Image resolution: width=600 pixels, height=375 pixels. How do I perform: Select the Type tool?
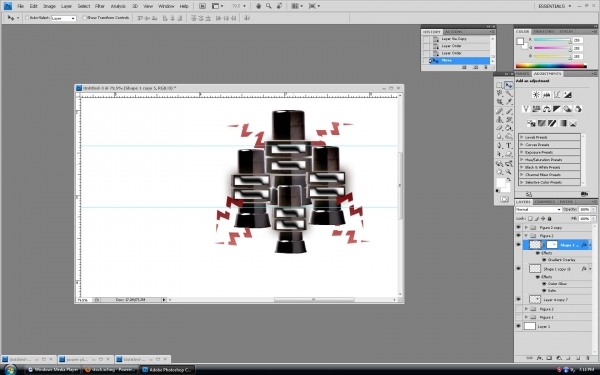pyautogui.click(x=509, y=145)
